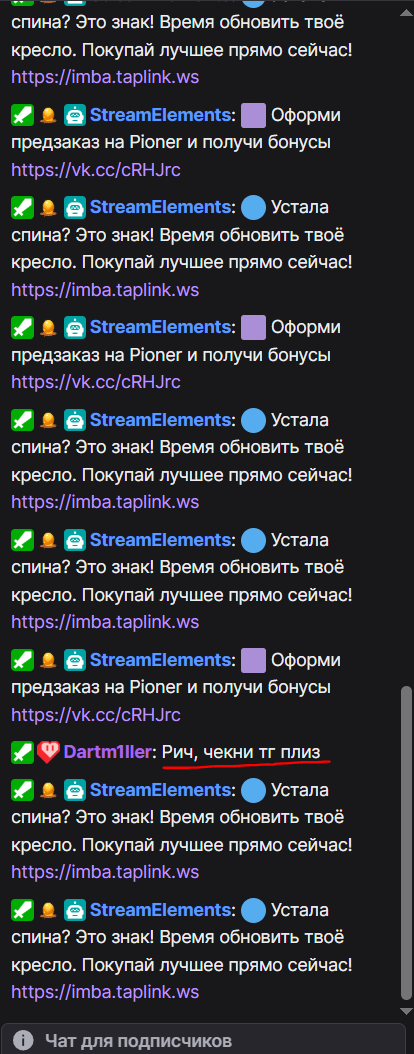This screenshot has height=1054, width=414.
Task: Click the info icon next to Чат для подписчиков
Action: click(24, 1041)
